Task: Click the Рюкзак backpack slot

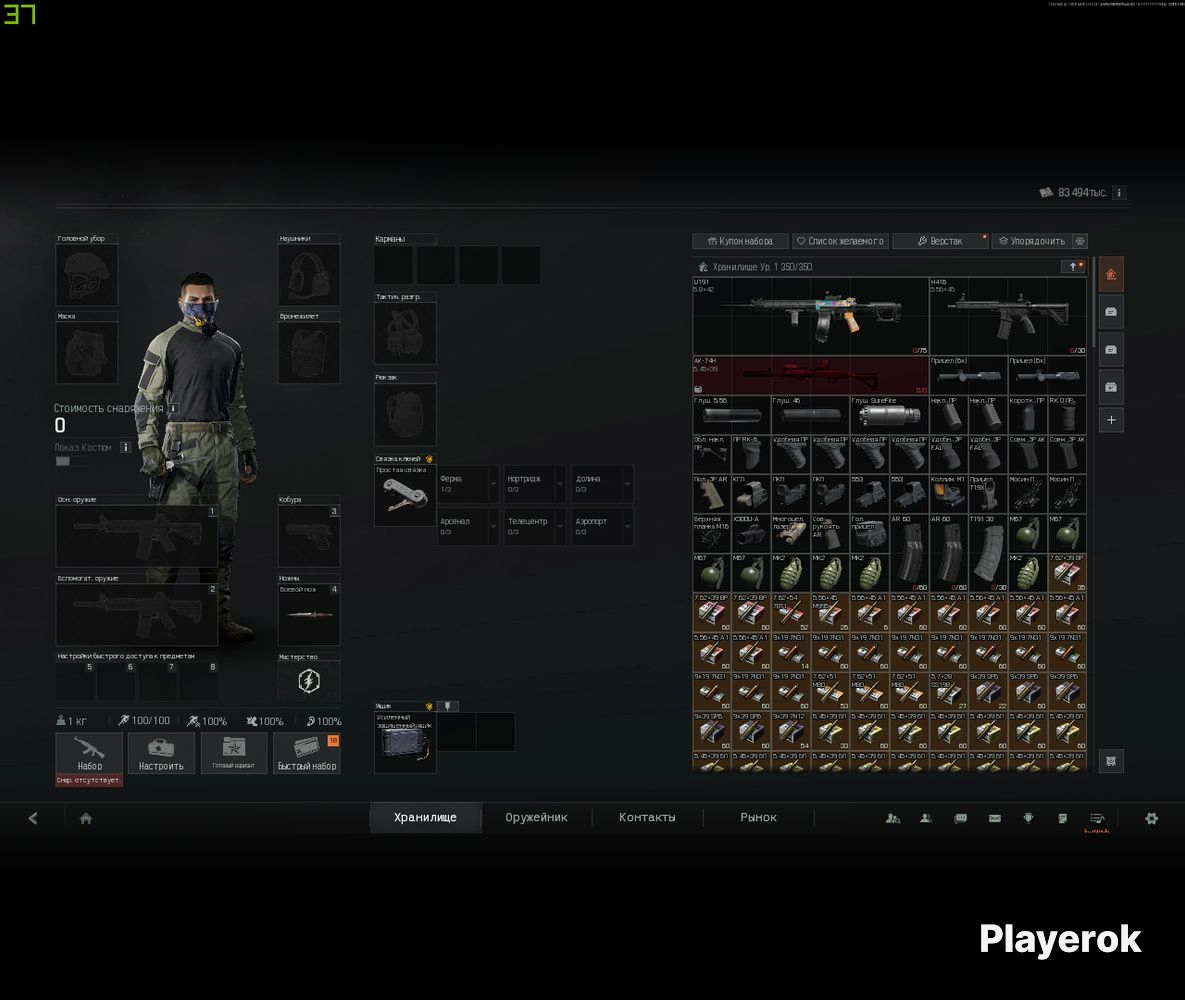Action: click(x=405, y=414)
